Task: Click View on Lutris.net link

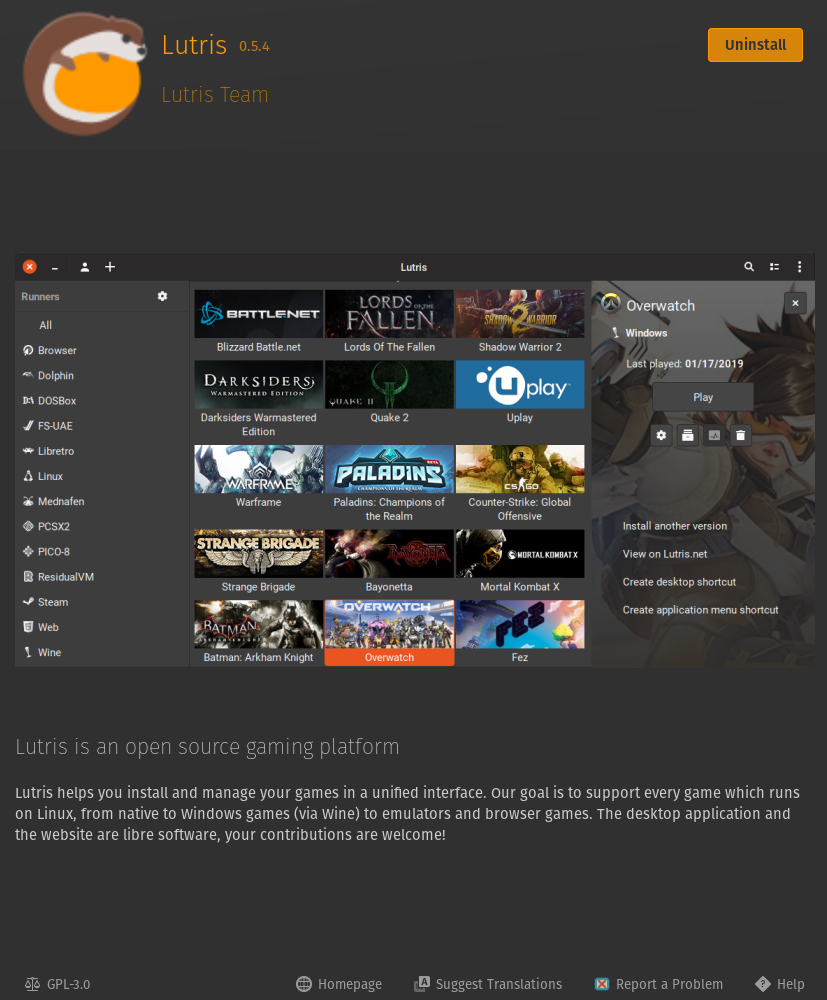Action: (x=664, y=554)
